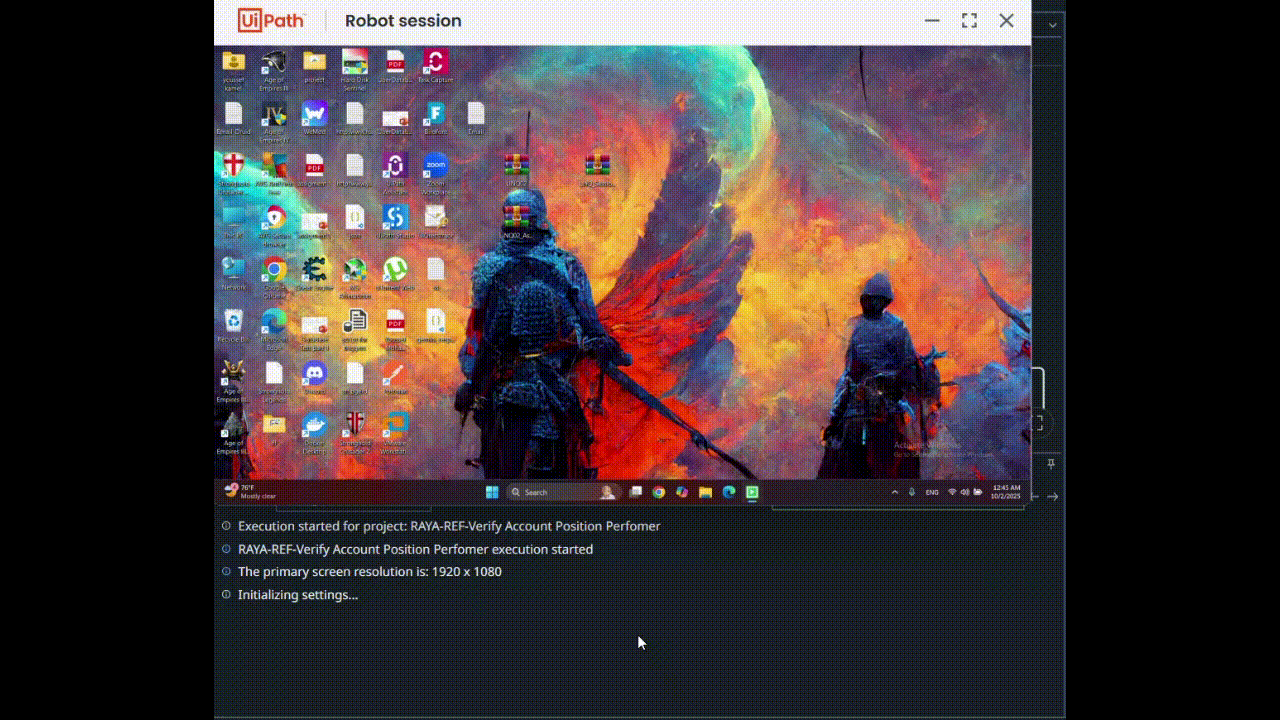Open the weather widget showing Mostly clear
Image resolution: width=1280 pixels, height=720 pixels.
point(251,491)
